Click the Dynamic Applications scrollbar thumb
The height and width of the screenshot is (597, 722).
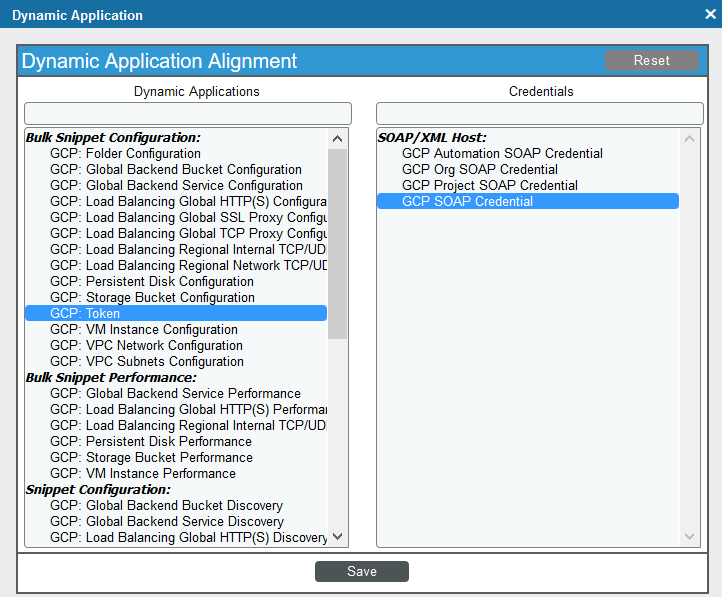(x=338, y=243)
